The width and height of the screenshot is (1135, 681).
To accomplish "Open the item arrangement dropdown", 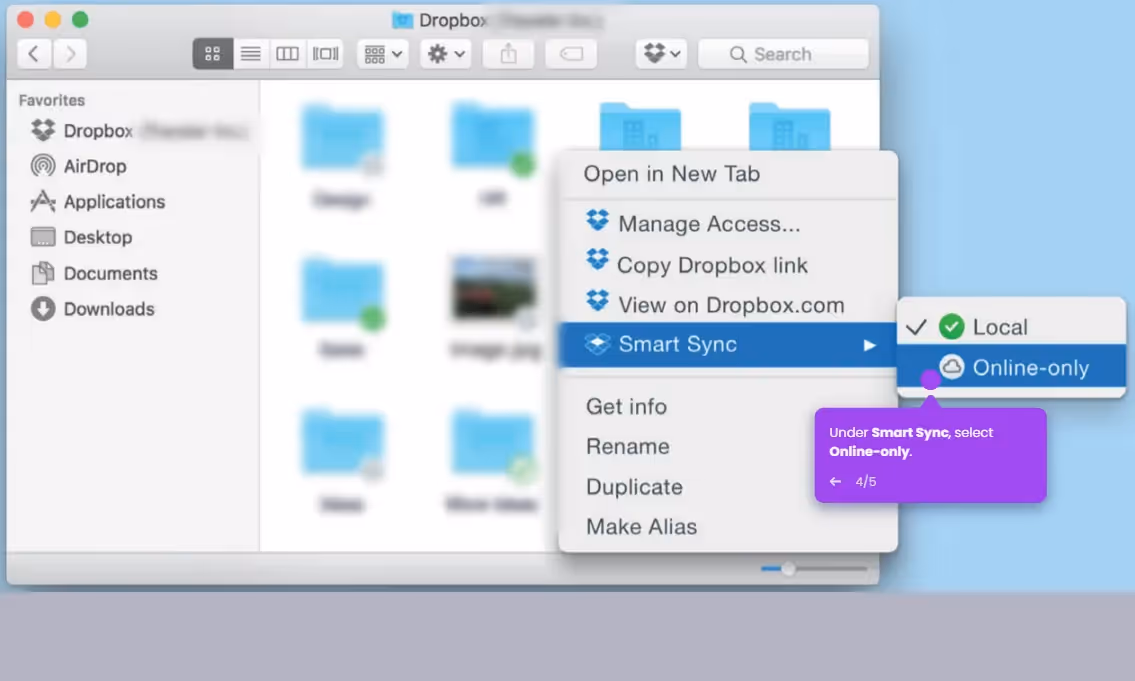I will click(x=383, y=54).
